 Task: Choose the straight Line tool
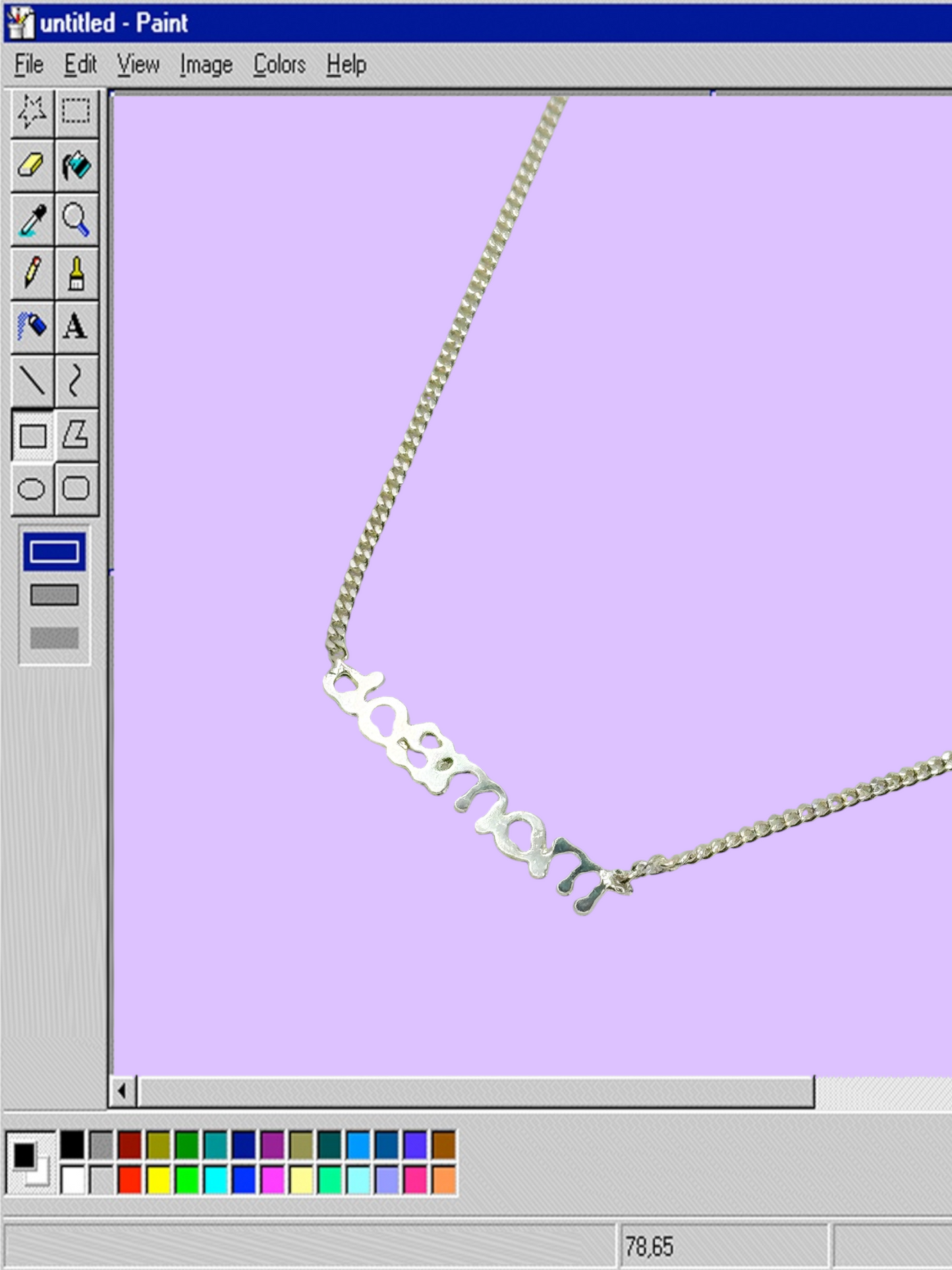(32, 381)
